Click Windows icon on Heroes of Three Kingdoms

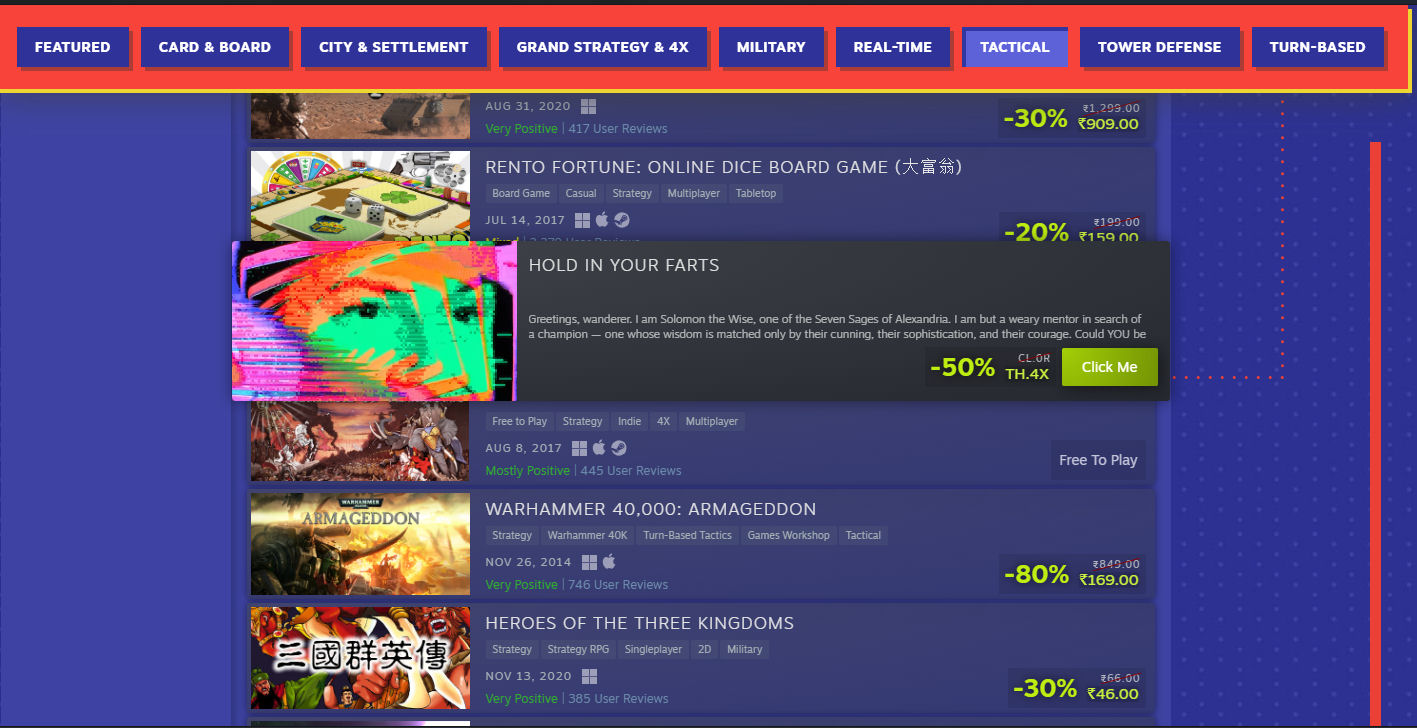coord(589,676)
